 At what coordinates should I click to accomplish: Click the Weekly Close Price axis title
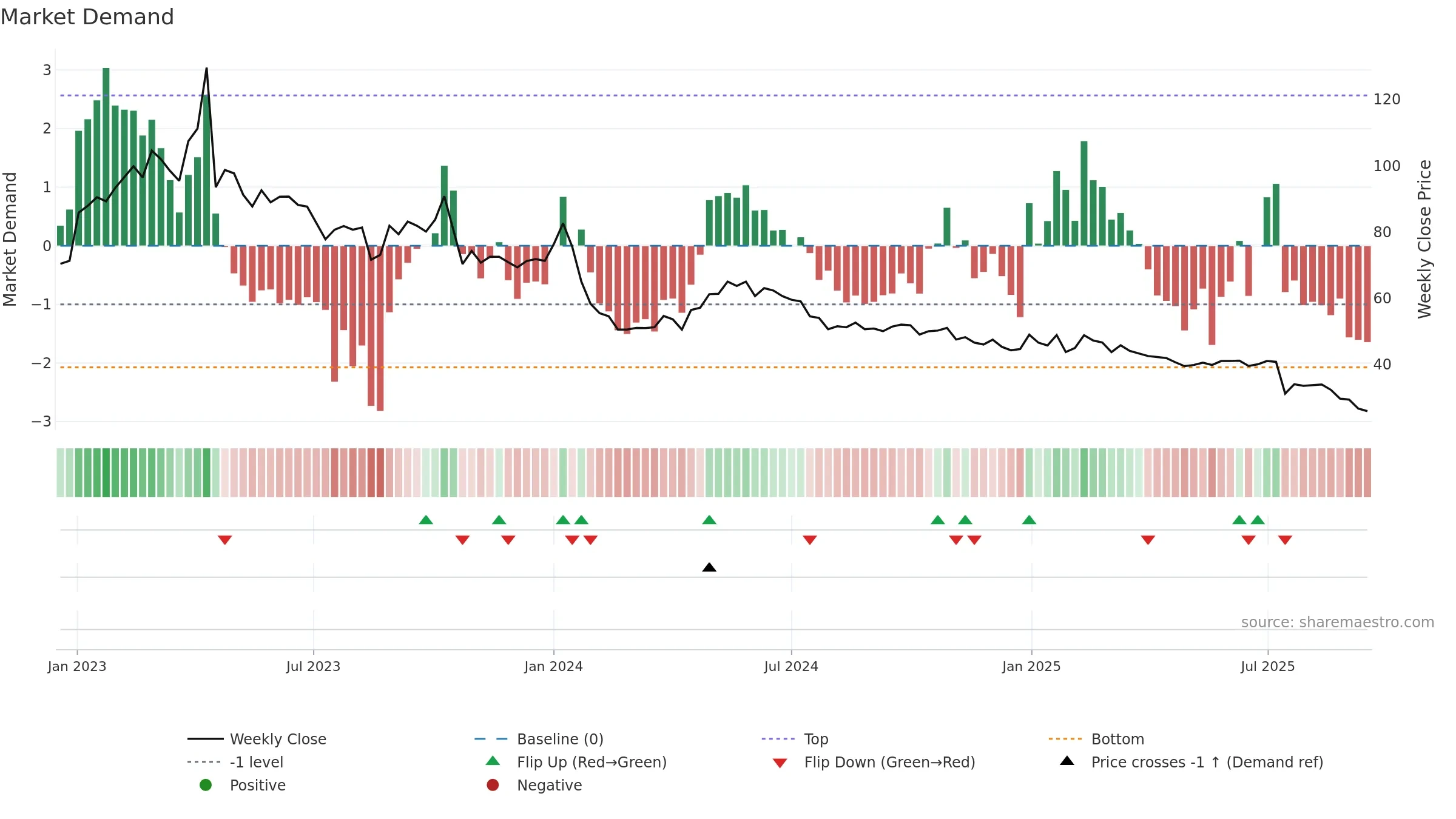1424,239
